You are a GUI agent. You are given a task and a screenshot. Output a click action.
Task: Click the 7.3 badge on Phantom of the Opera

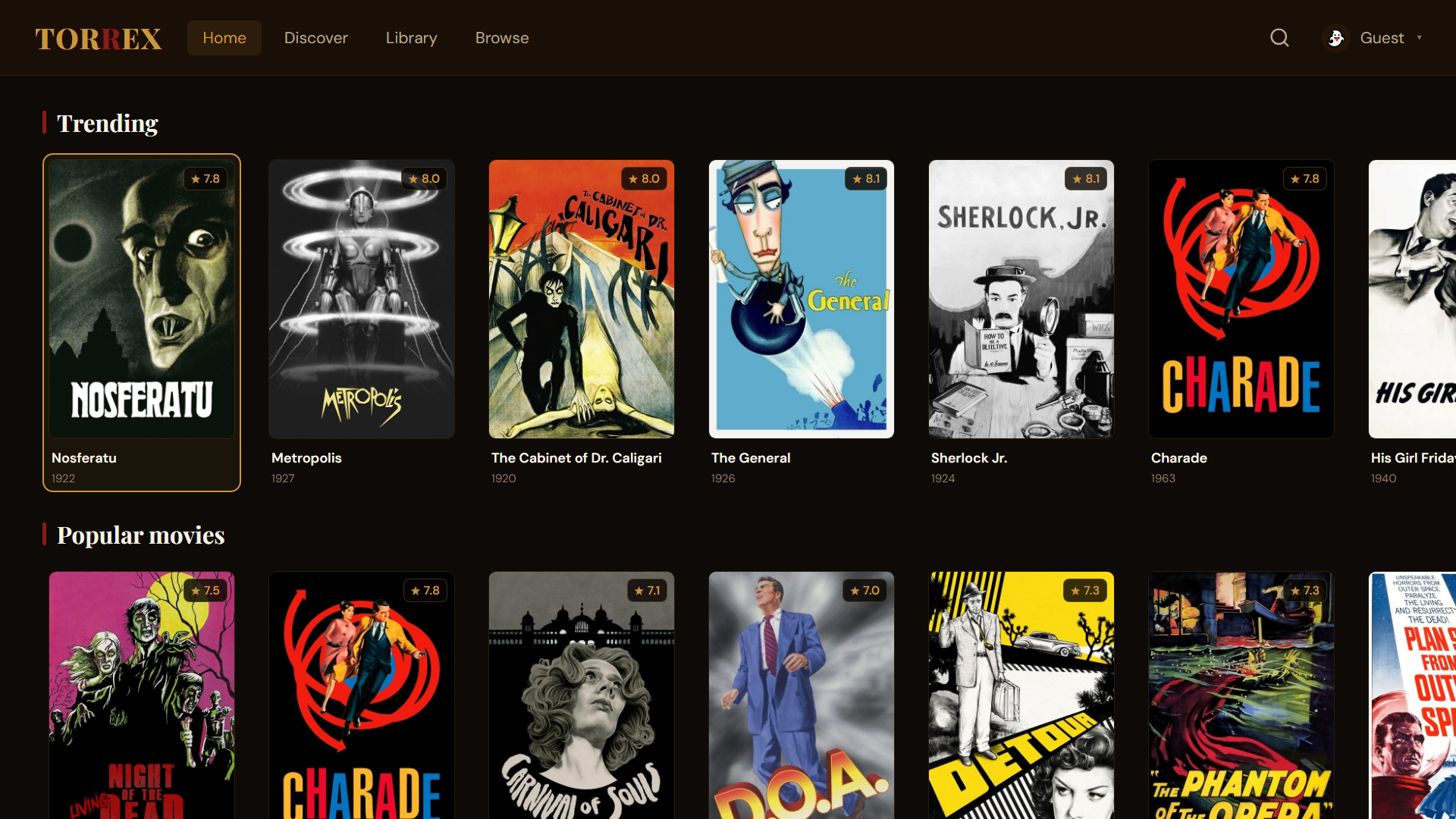click(x=1305, y=591)
